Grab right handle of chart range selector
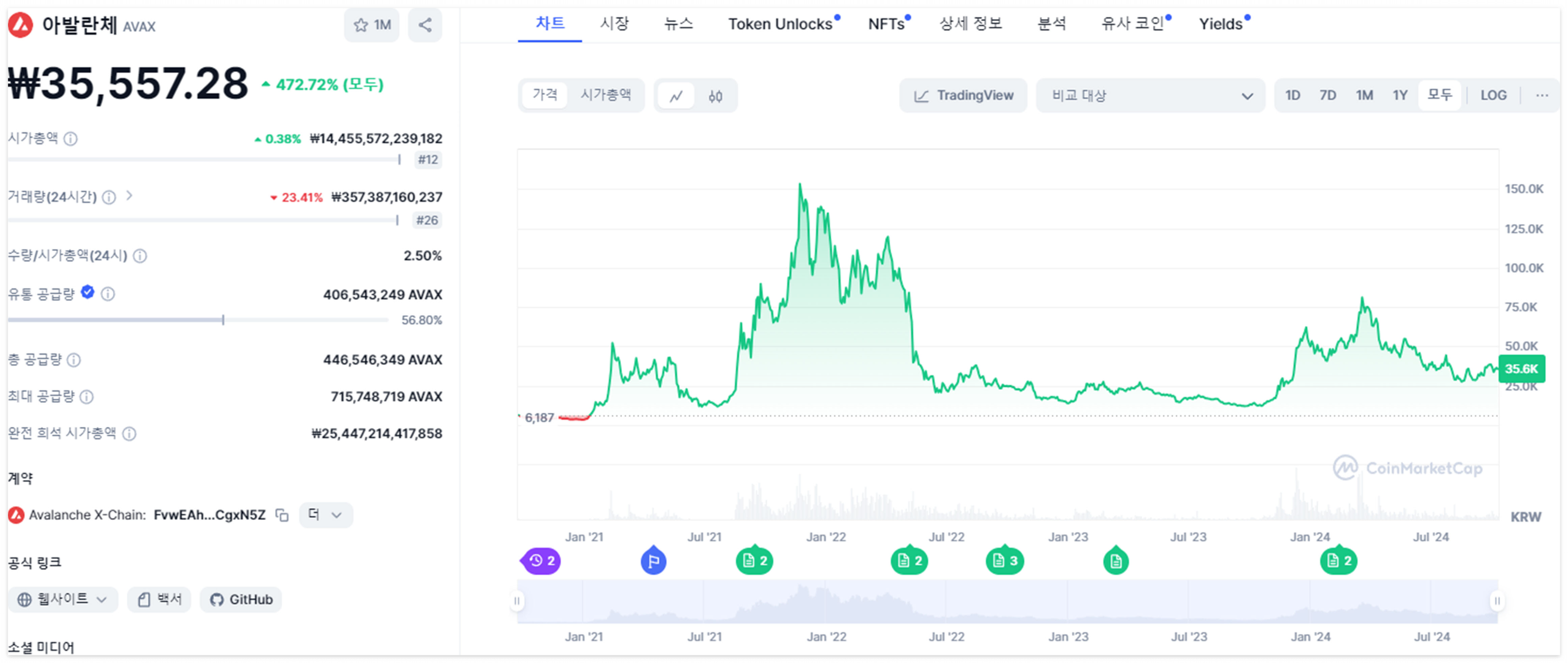Screen dimensions: 1568x663 (x=1497, y=601)
